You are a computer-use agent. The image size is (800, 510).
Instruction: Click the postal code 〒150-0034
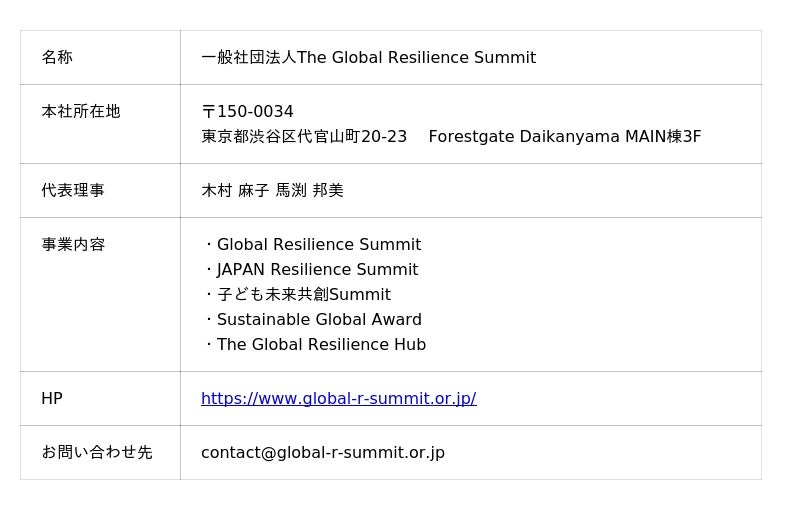click(247, 112)
